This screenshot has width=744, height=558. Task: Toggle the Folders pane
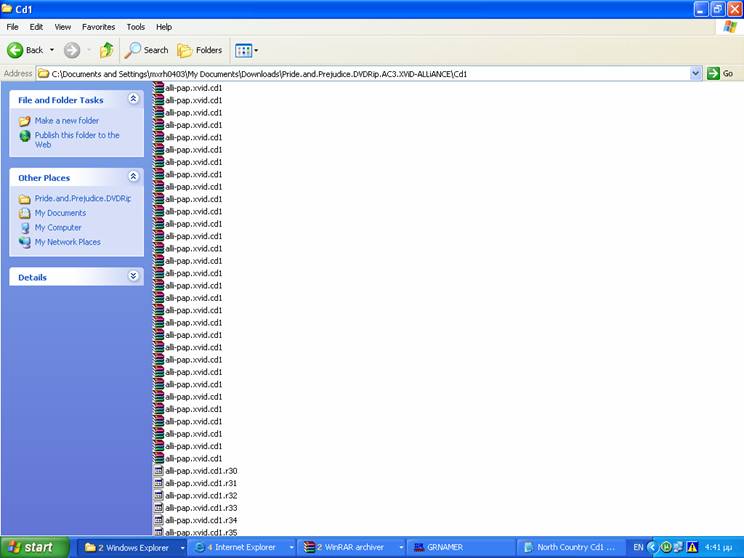tap(199, 50)
